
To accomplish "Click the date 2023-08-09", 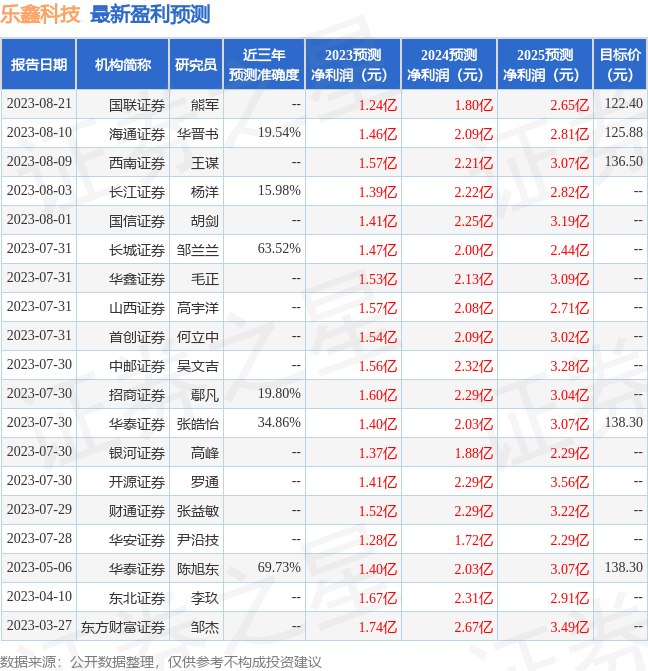I will [39, 161].
